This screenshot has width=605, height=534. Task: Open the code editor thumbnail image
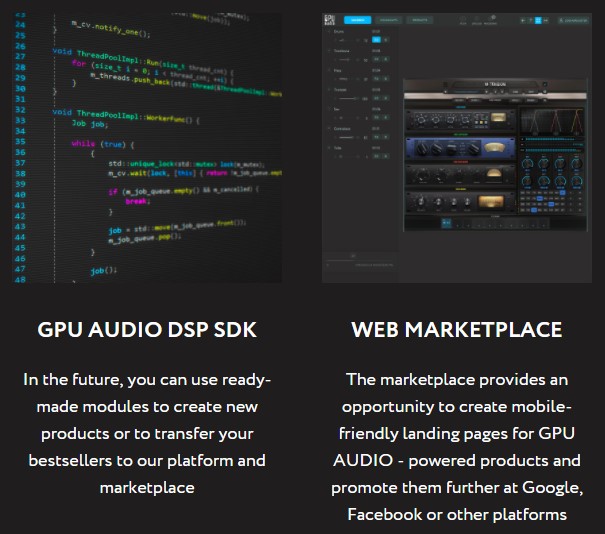pos(147,148)
